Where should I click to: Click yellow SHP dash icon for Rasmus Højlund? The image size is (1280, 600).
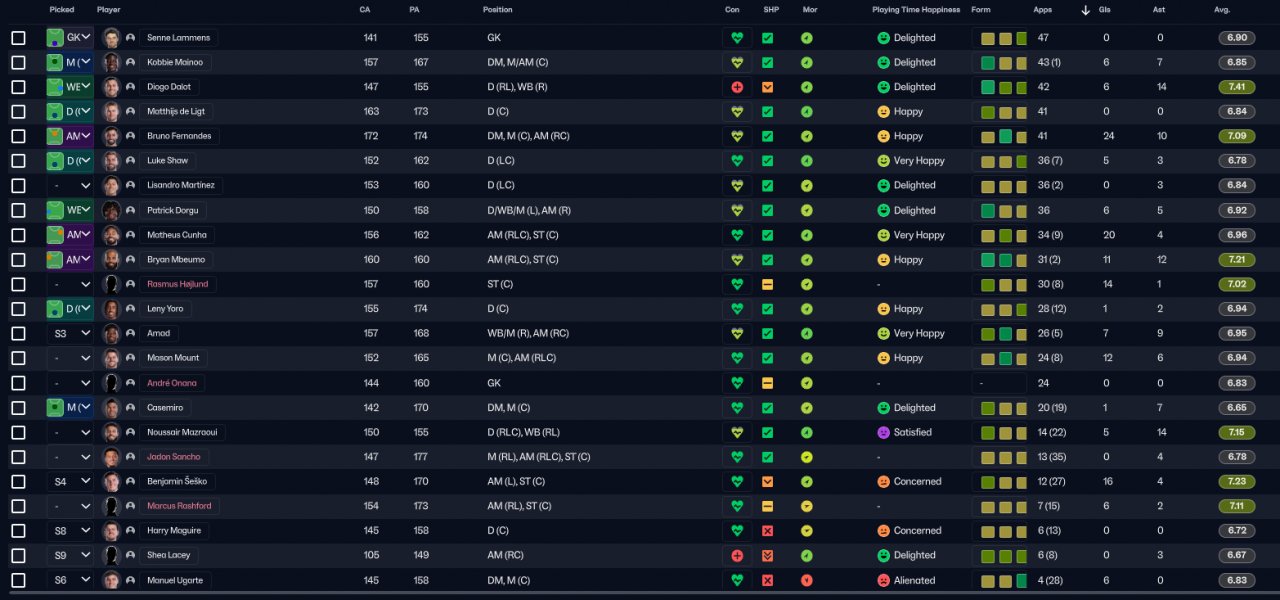coord(767,284)
